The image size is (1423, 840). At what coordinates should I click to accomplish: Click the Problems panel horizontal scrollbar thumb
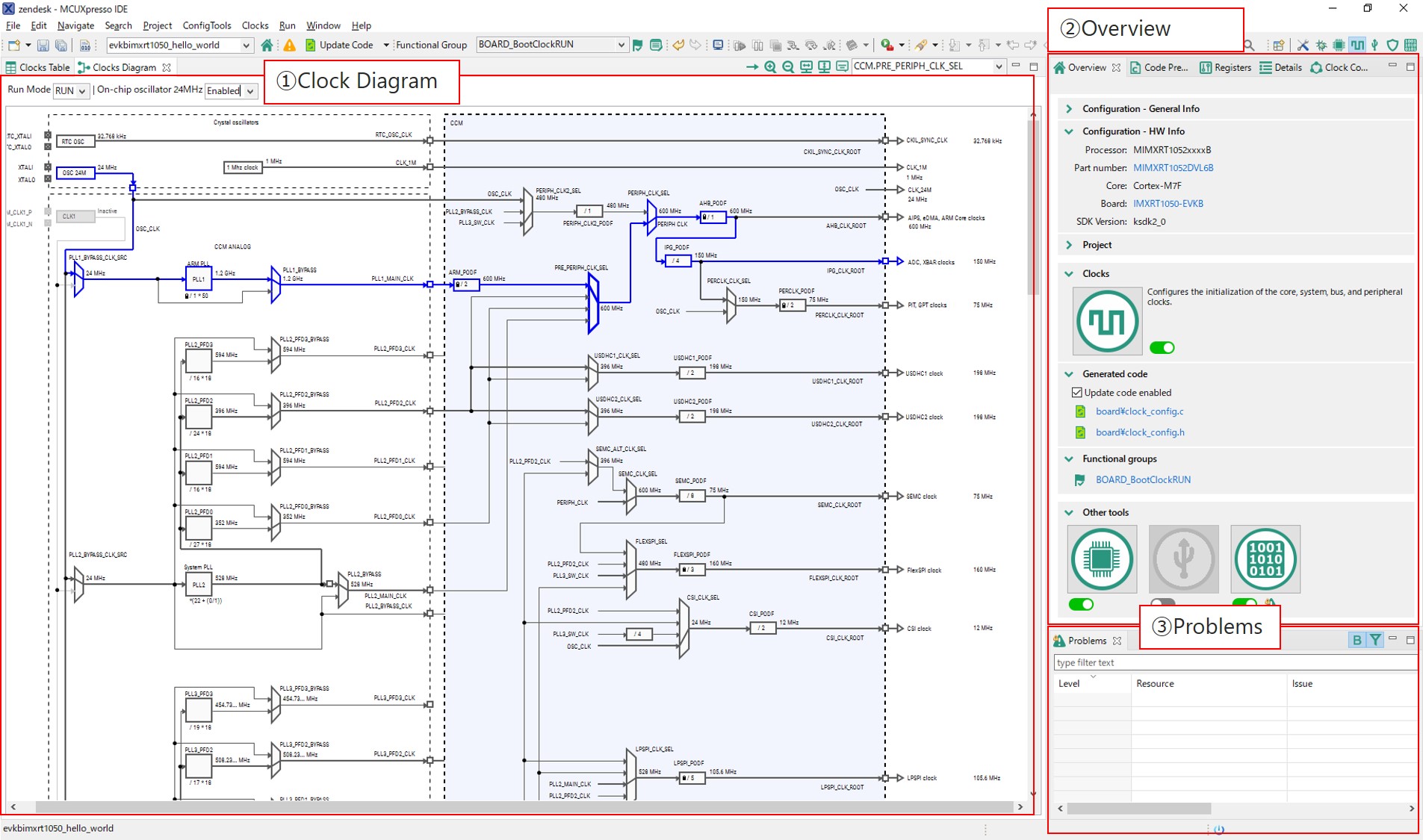tap(1138, 808)
